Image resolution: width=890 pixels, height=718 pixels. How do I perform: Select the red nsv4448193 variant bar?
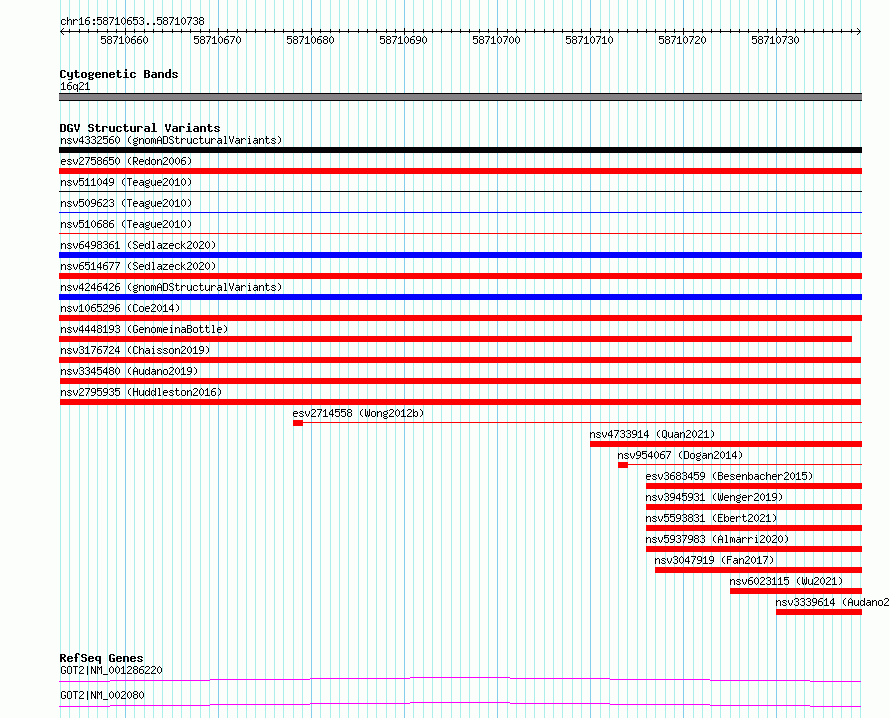(x=455, y=339)
